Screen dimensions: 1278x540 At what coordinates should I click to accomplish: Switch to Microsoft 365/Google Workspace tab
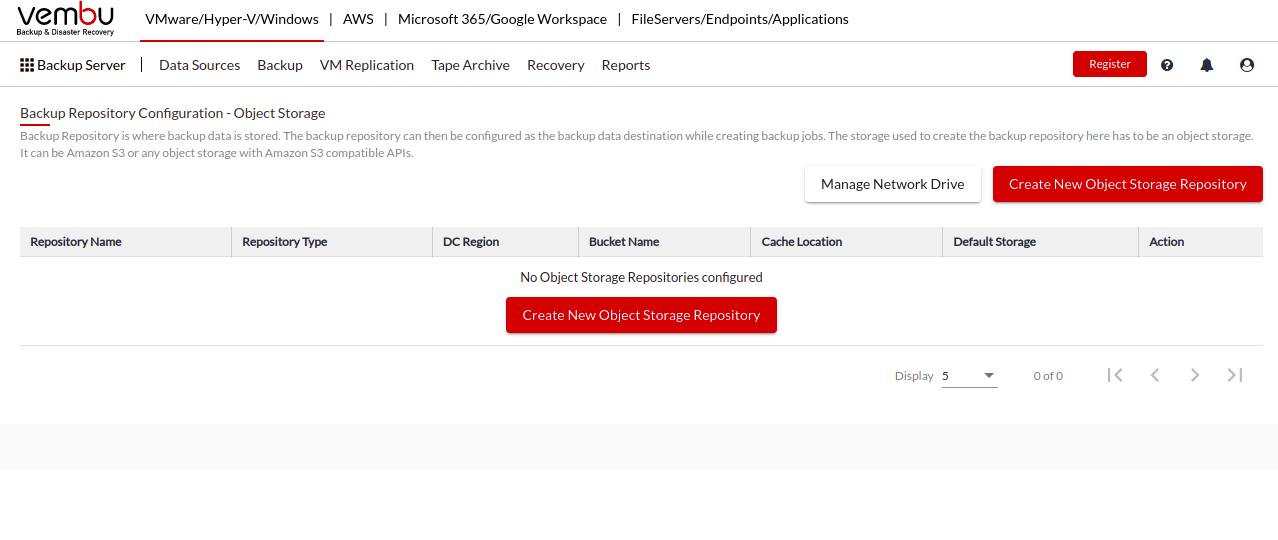point(502,19)
